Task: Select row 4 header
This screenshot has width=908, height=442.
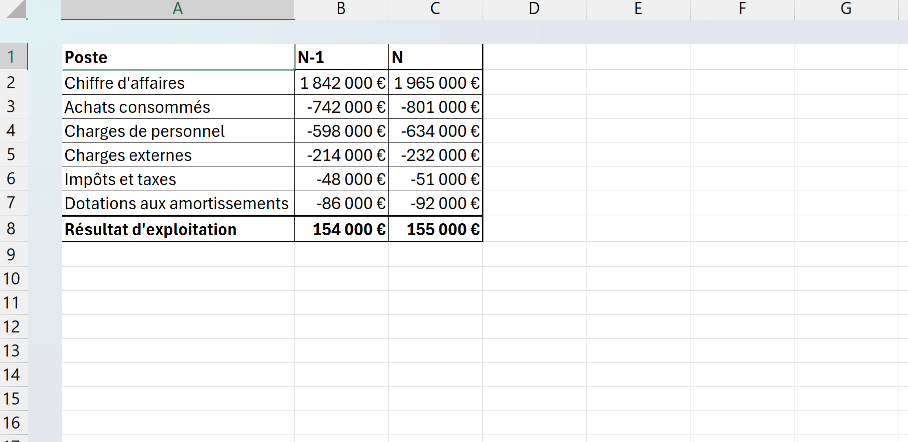Action: [x=13, y=131]
